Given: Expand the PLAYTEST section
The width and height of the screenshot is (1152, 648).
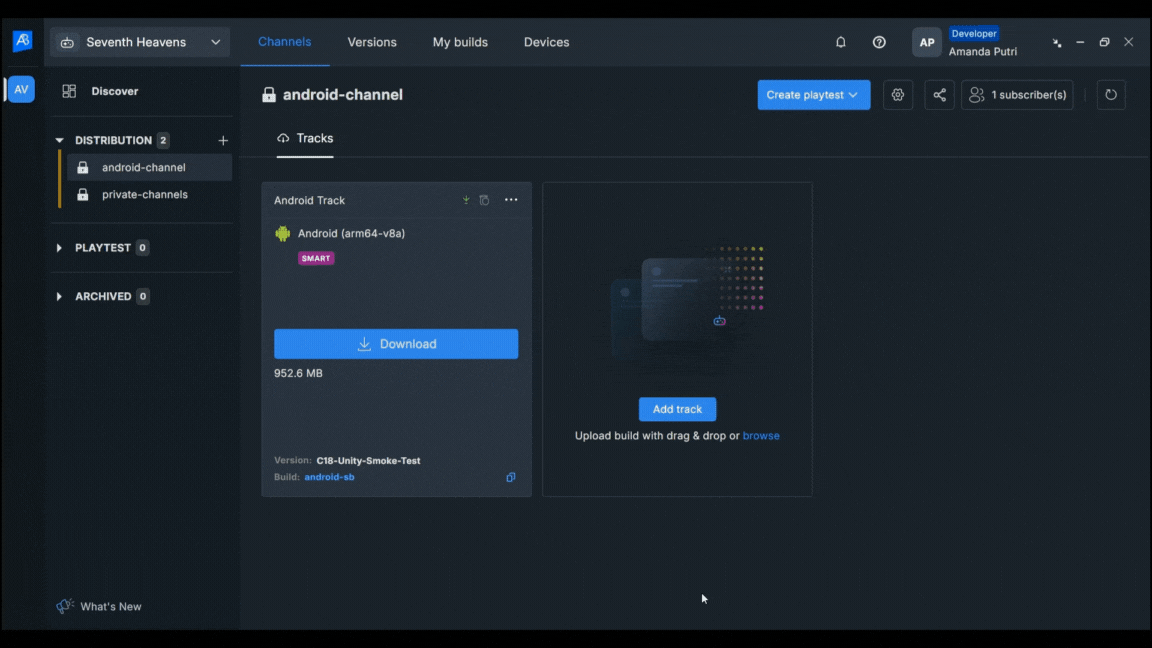Looking at the screenshot, I should (59, 248).
